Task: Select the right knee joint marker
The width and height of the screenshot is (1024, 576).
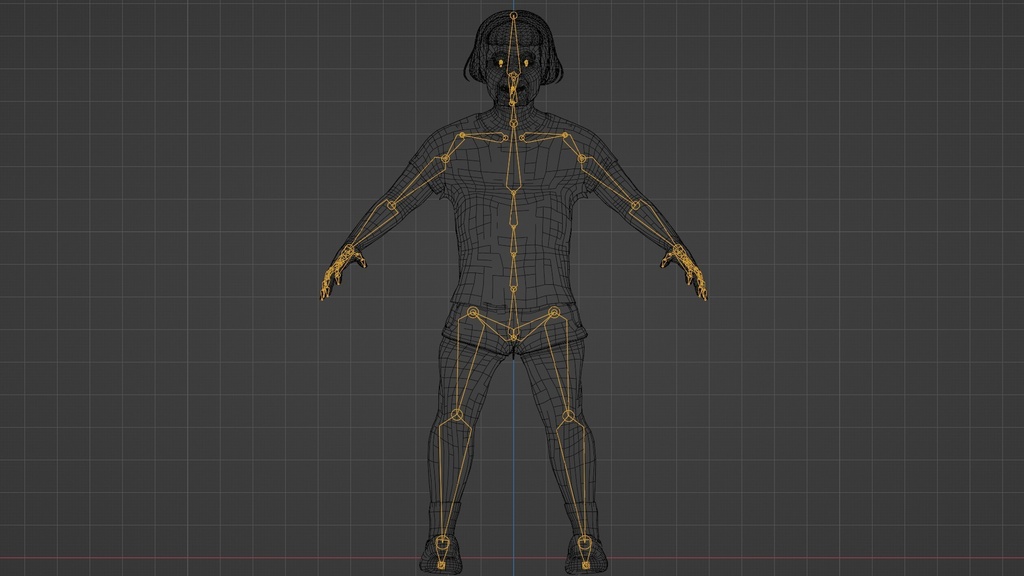Action: (455, 415)
